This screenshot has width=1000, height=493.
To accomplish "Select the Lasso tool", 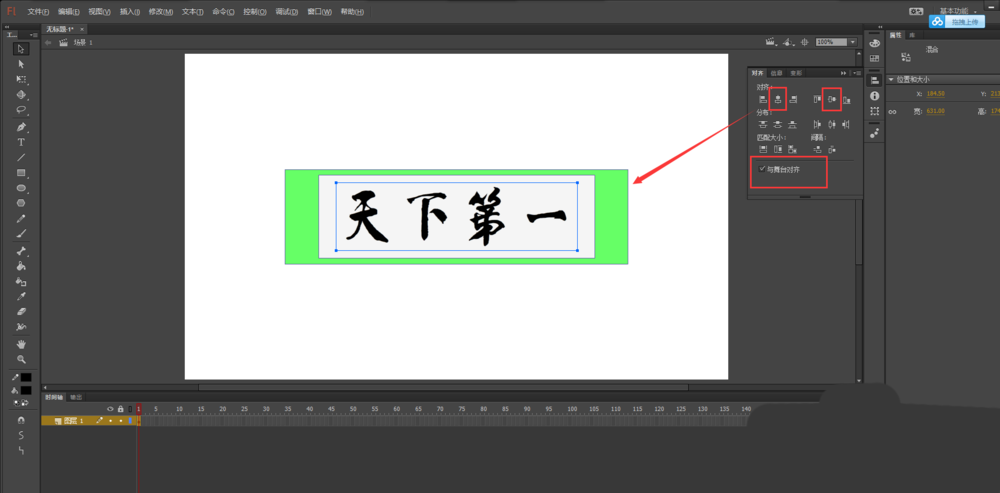I will click(21, 110).
